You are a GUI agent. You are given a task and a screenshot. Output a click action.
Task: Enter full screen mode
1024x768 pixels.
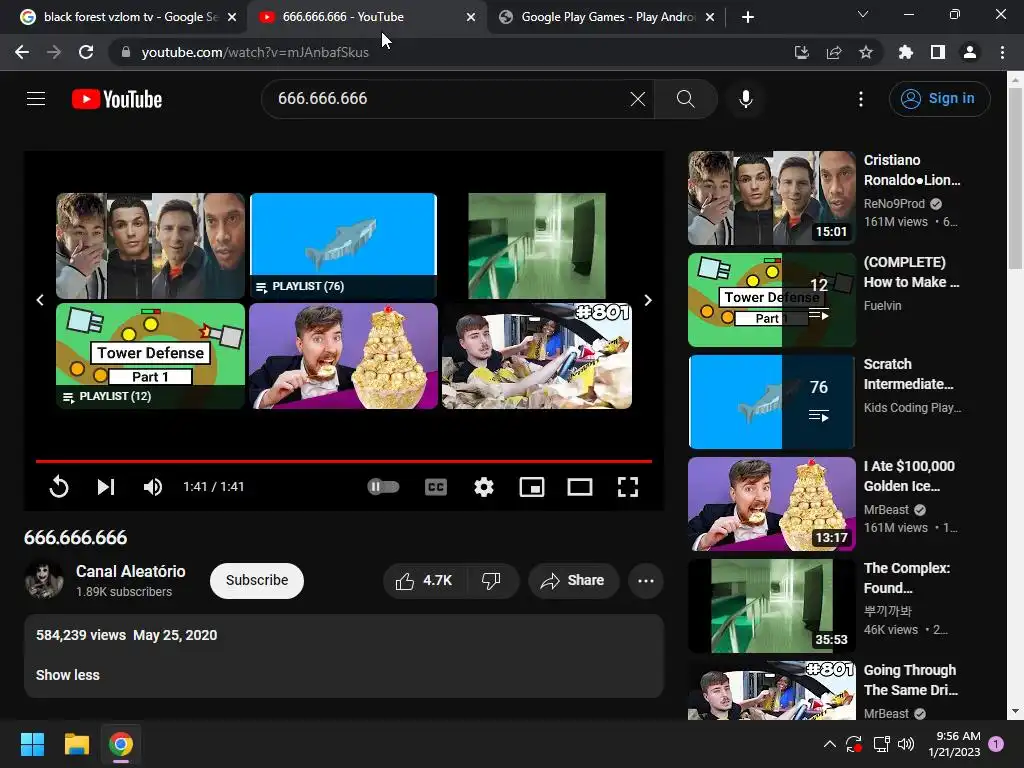click(628, 487)
